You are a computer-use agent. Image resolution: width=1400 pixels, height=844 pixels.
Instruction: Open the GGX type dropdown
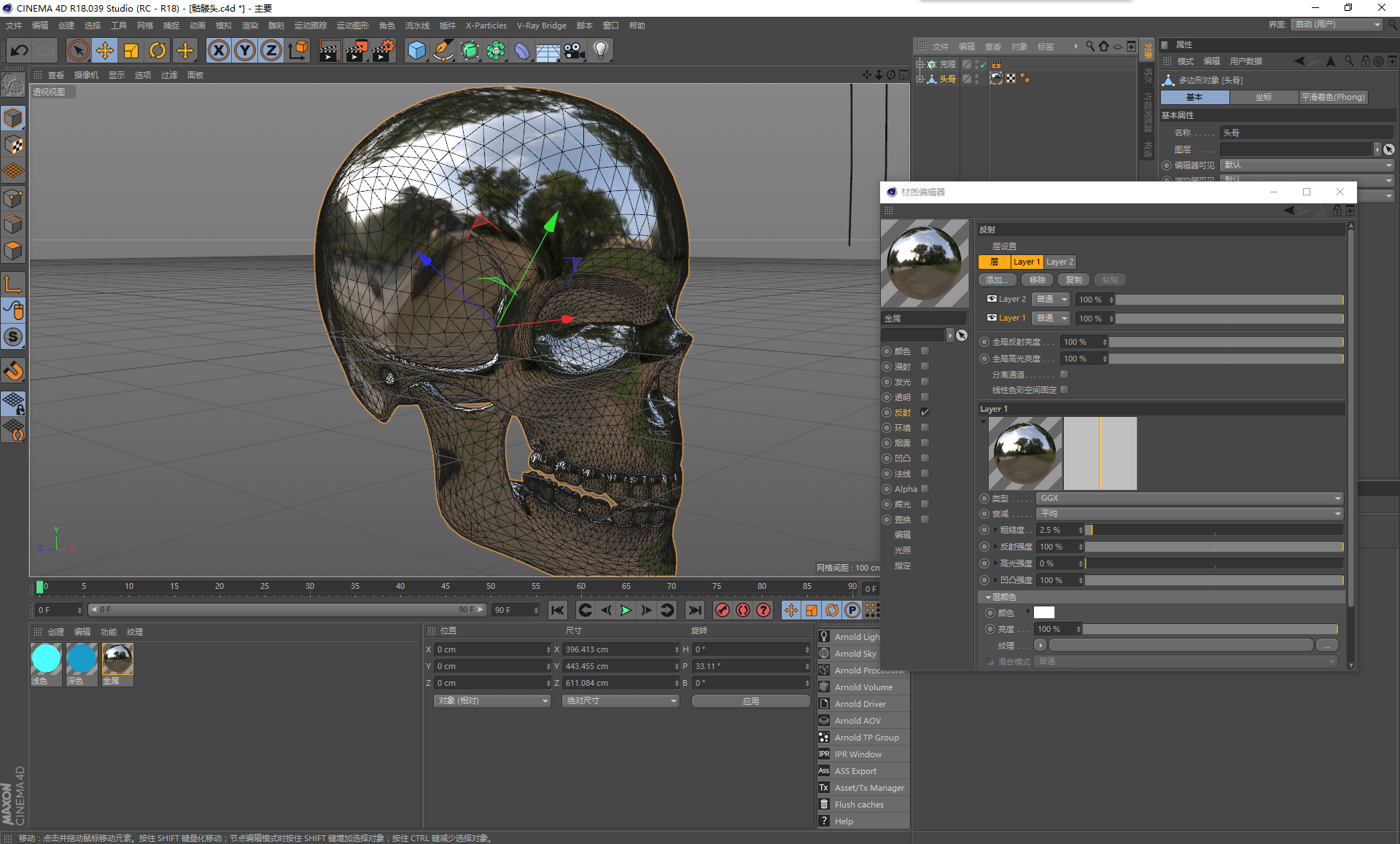pos(1190,498)
